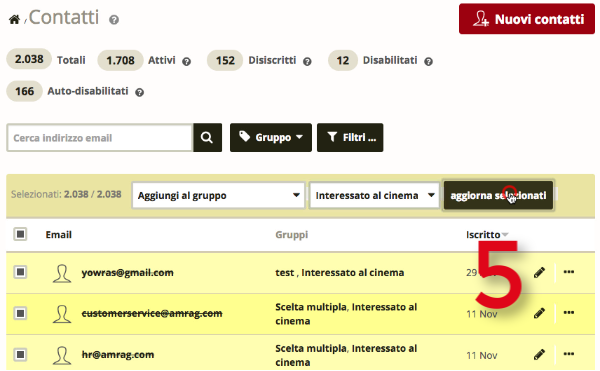The height and width of the screenshot is (371, 600).
Task: Click the 11 Nov date of customerservice@amrag.com
Action: coord(481,314)
